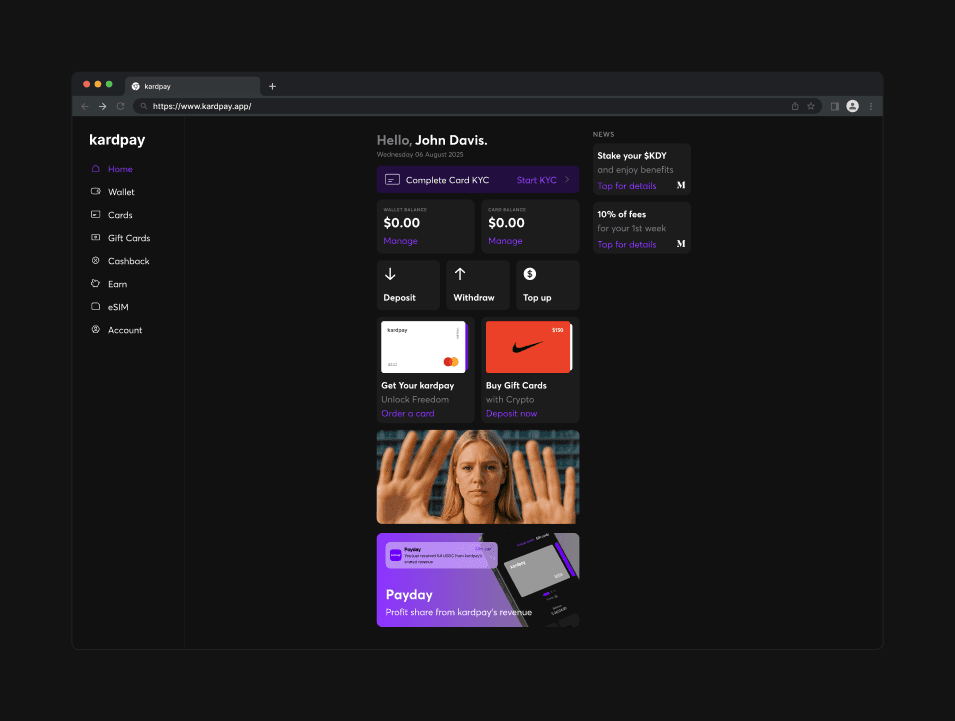Click Start KYC on the purple banner
The height and width of the screenshot is (721, 955).
coord(537,179)
